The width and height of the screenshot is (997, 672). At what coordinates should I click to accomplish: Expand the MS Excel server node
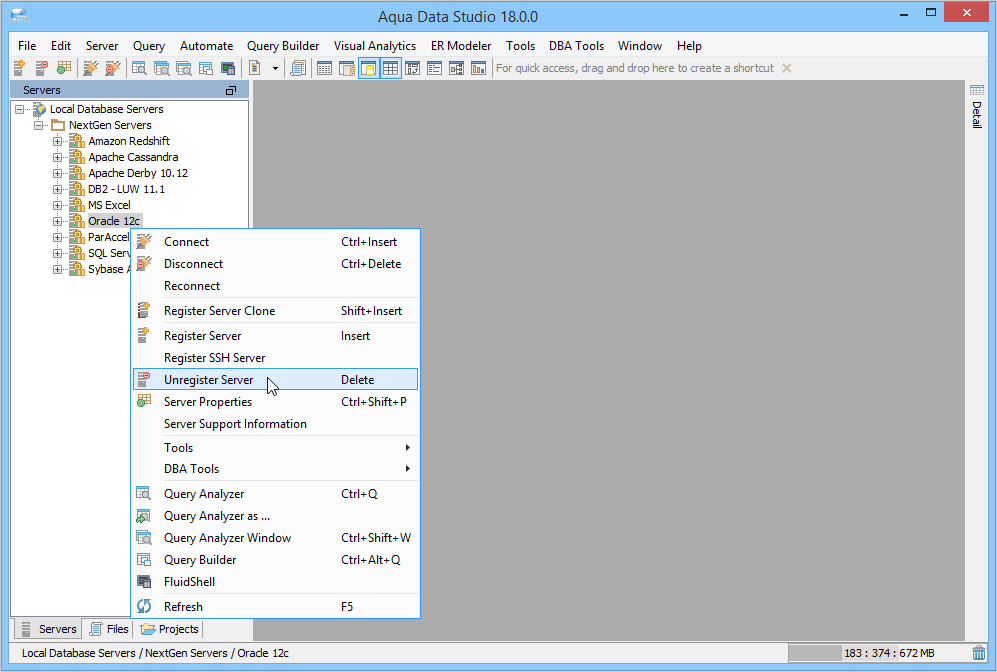click(57, 205)
